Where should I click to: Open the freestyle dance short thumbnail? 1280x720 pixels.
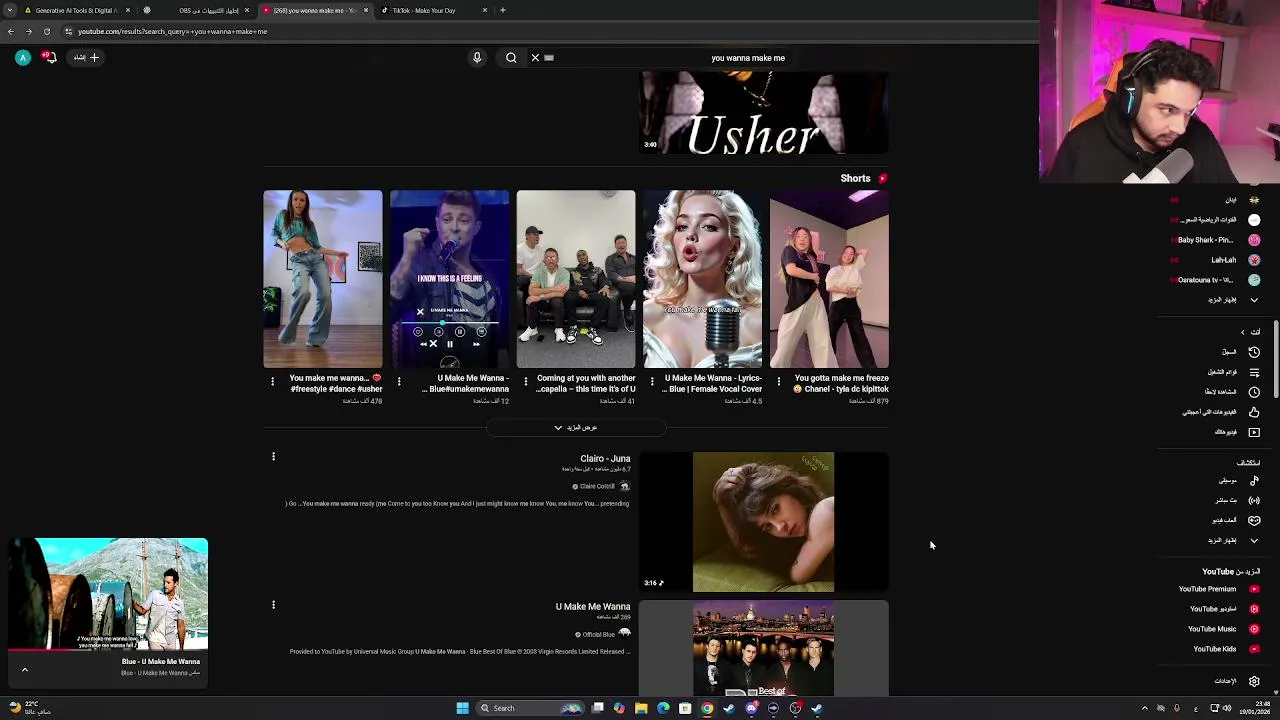click(x=322, y=279)
